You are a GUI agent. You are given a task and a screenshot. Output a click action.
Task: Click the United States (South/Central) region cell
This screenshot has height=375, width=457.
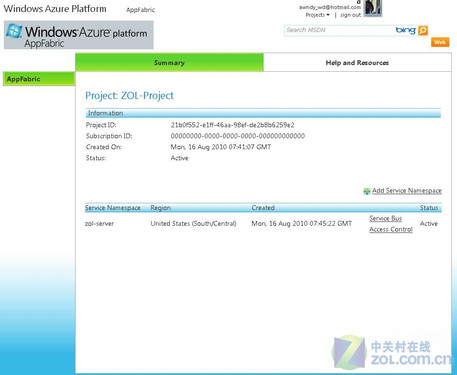(193, 224)
